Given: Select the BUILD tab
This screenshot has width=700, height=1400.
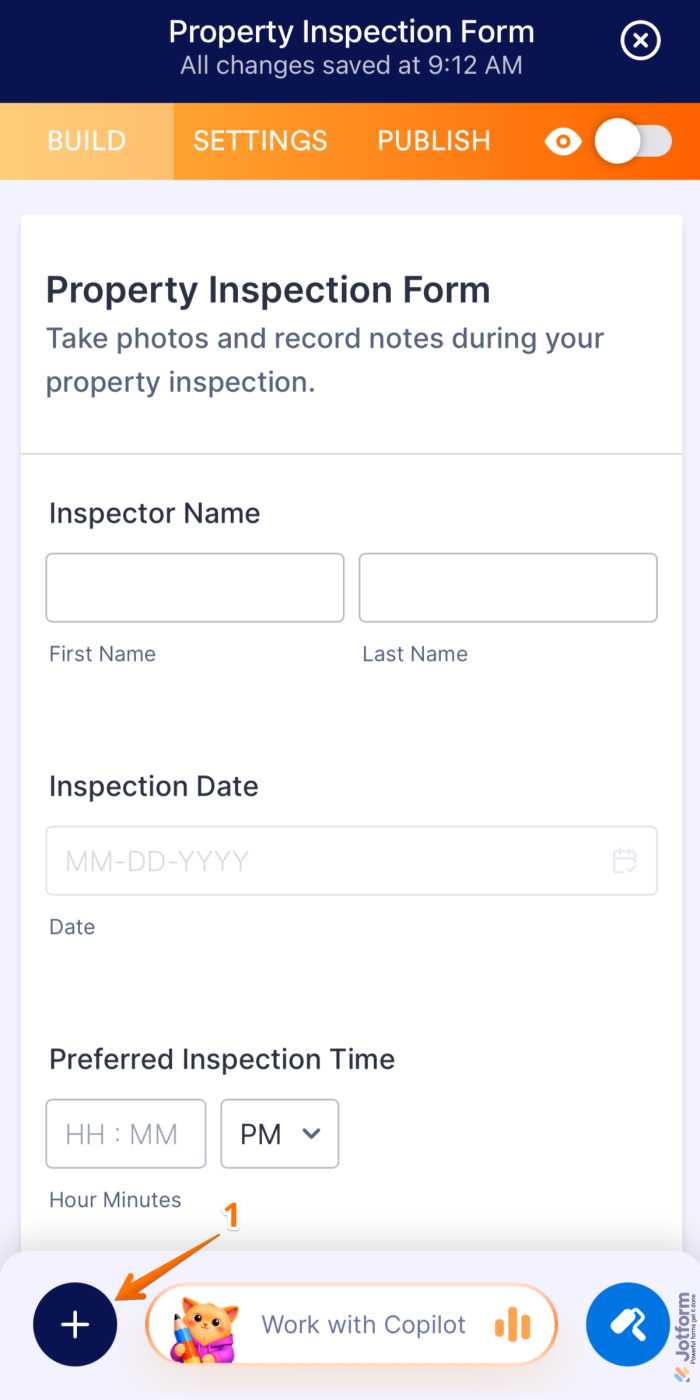Looking at the screenshot, I should click(86, 141).
